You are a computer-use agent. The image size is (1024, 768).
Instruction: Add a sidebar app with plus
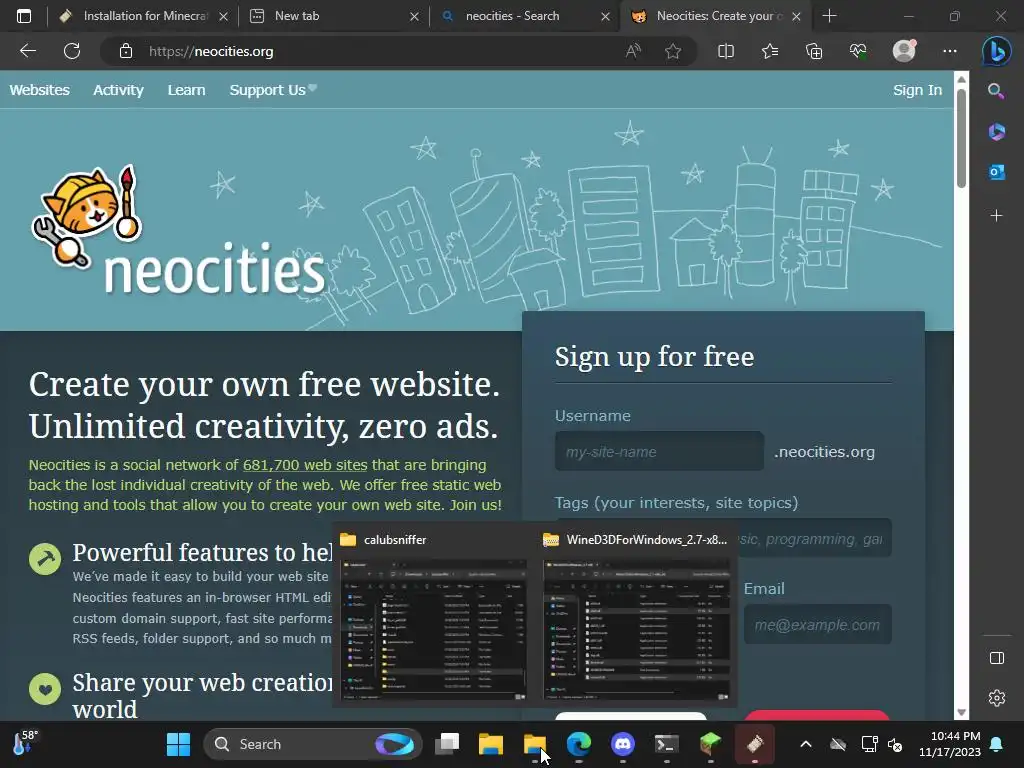click(996, 215)
